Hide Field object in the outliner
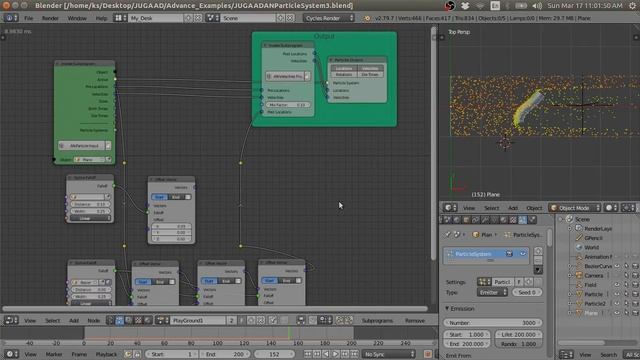The height and width of the screenshot is (360, 640). coord(618,285)
